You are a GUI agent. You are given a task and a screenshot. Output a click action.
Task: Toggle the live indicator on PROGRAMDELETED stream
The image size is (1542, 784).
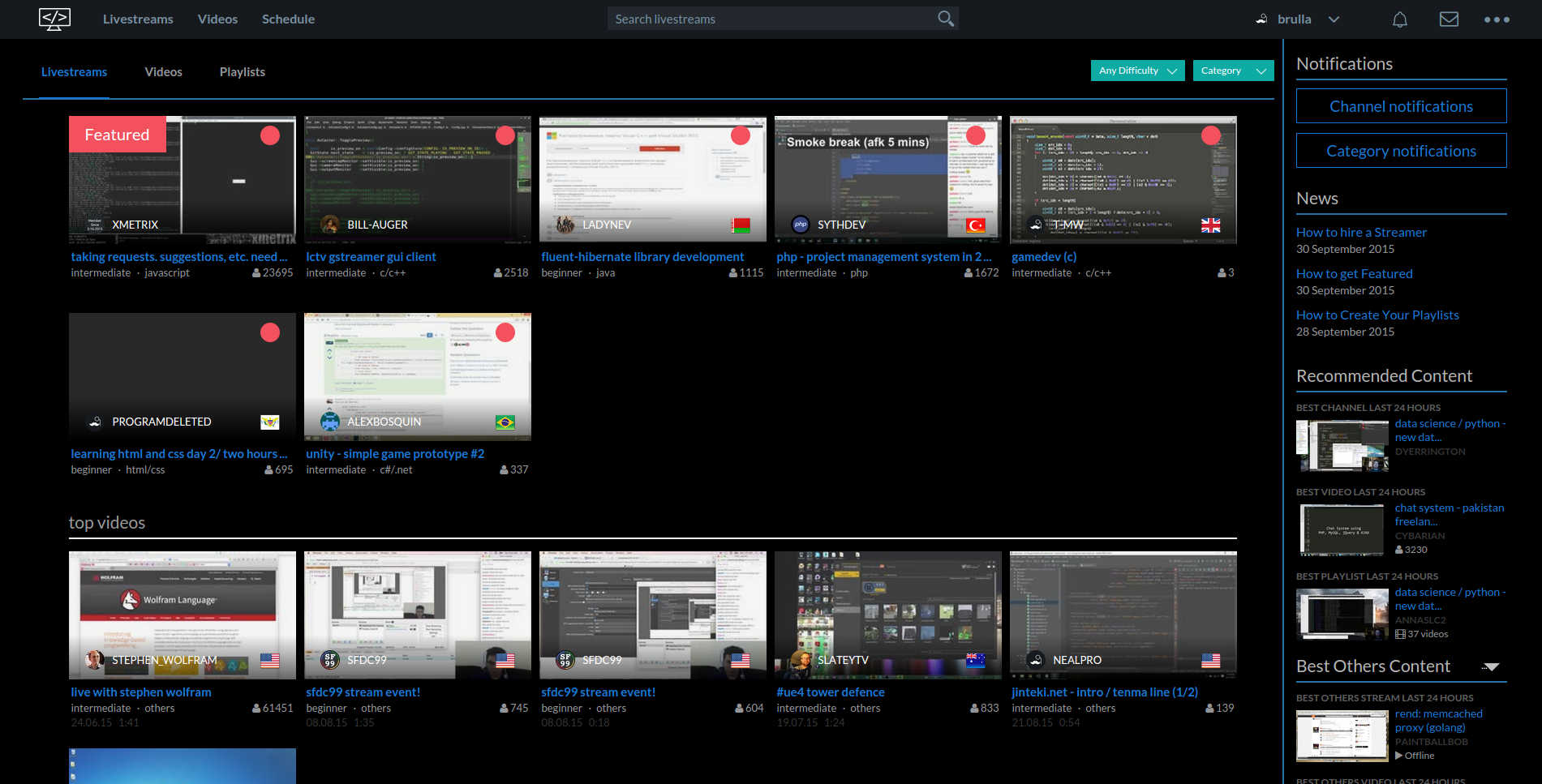click(270, 332)
